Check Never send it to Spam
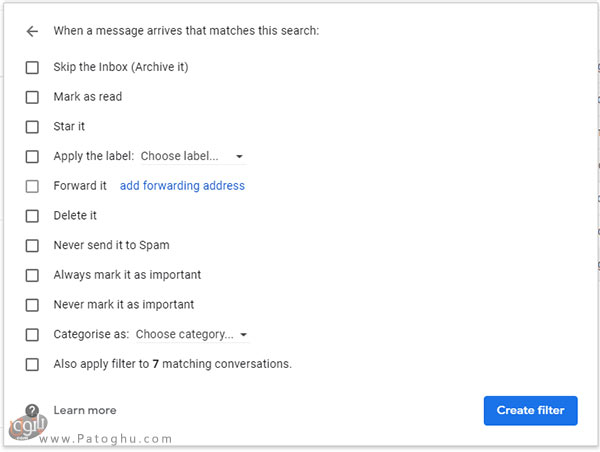This screenshot has height=452, width=600. pos(32,245)
